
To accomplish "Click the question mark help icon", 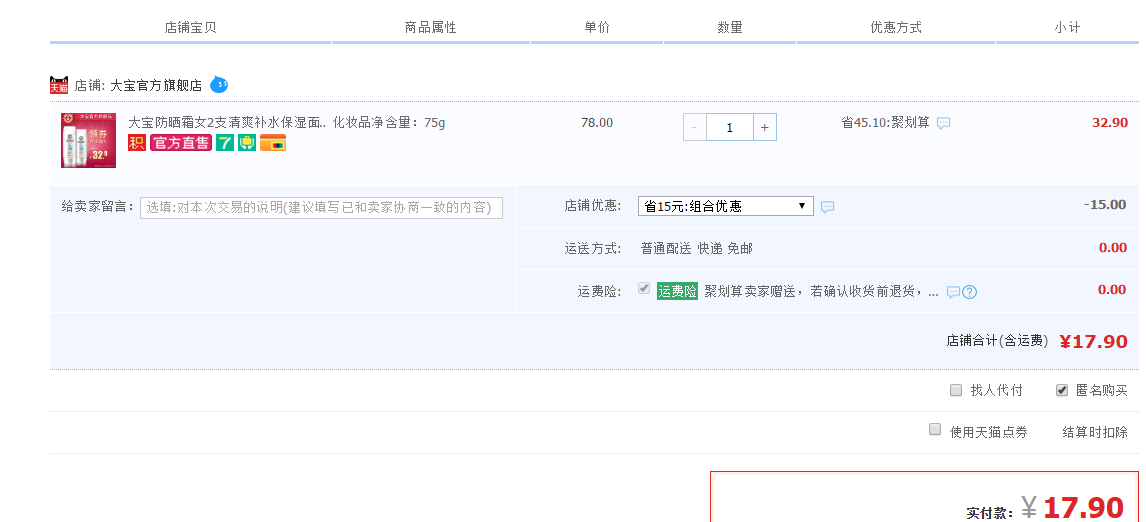I will [969, 292].
